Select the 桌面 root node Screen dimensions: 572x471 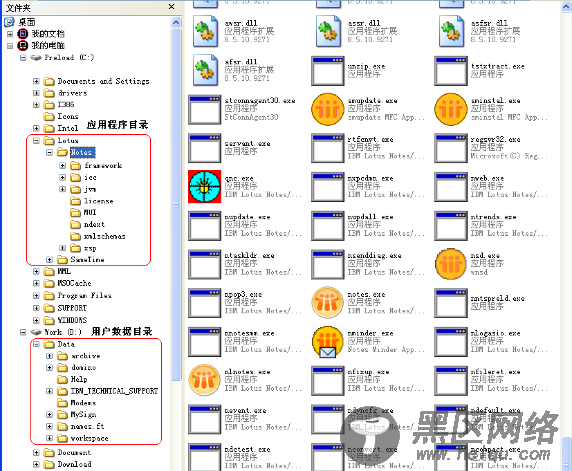coord(20,22)
